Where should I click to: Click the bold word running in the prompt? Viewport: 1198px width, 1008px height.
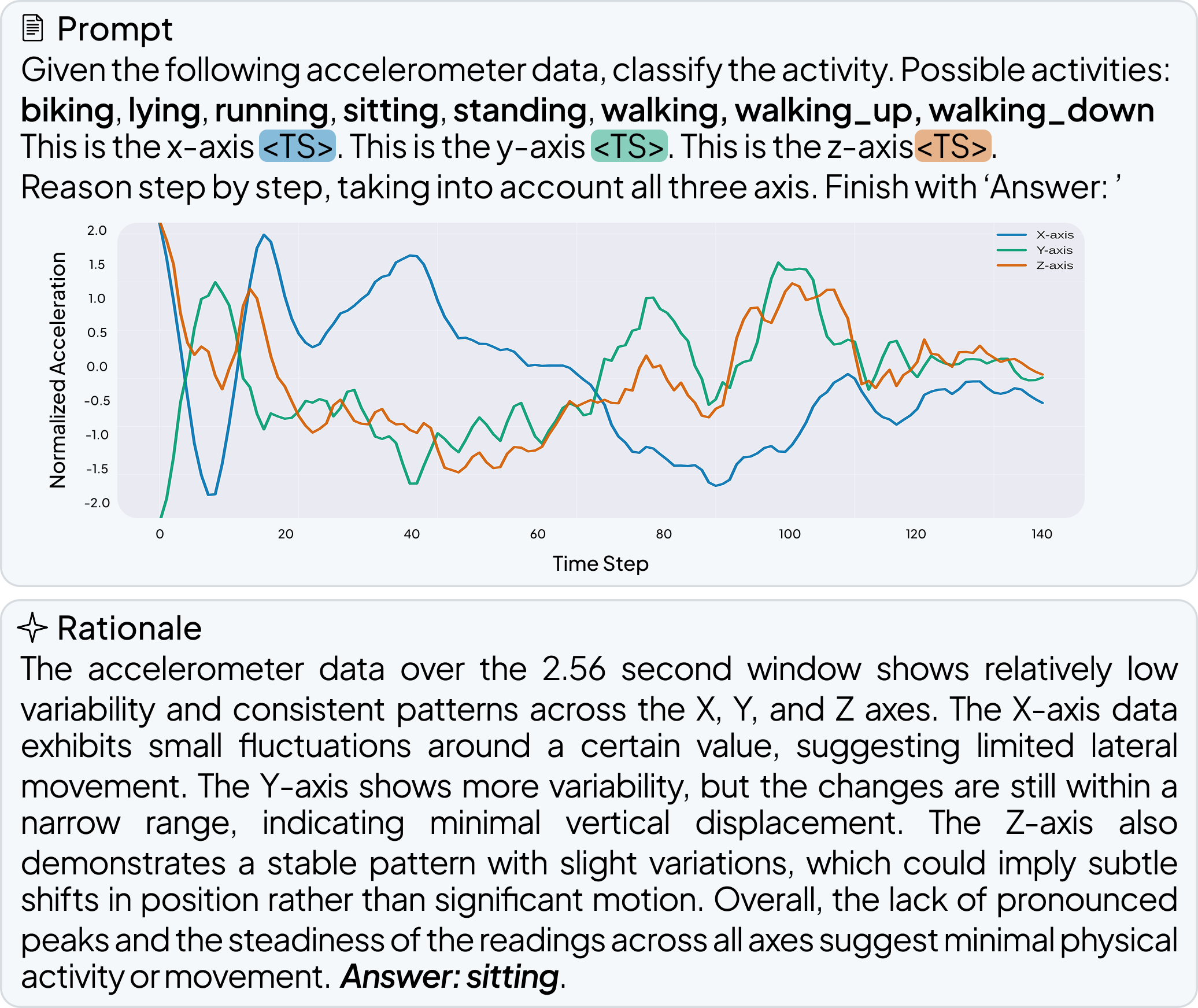click(x=272, y=110)
